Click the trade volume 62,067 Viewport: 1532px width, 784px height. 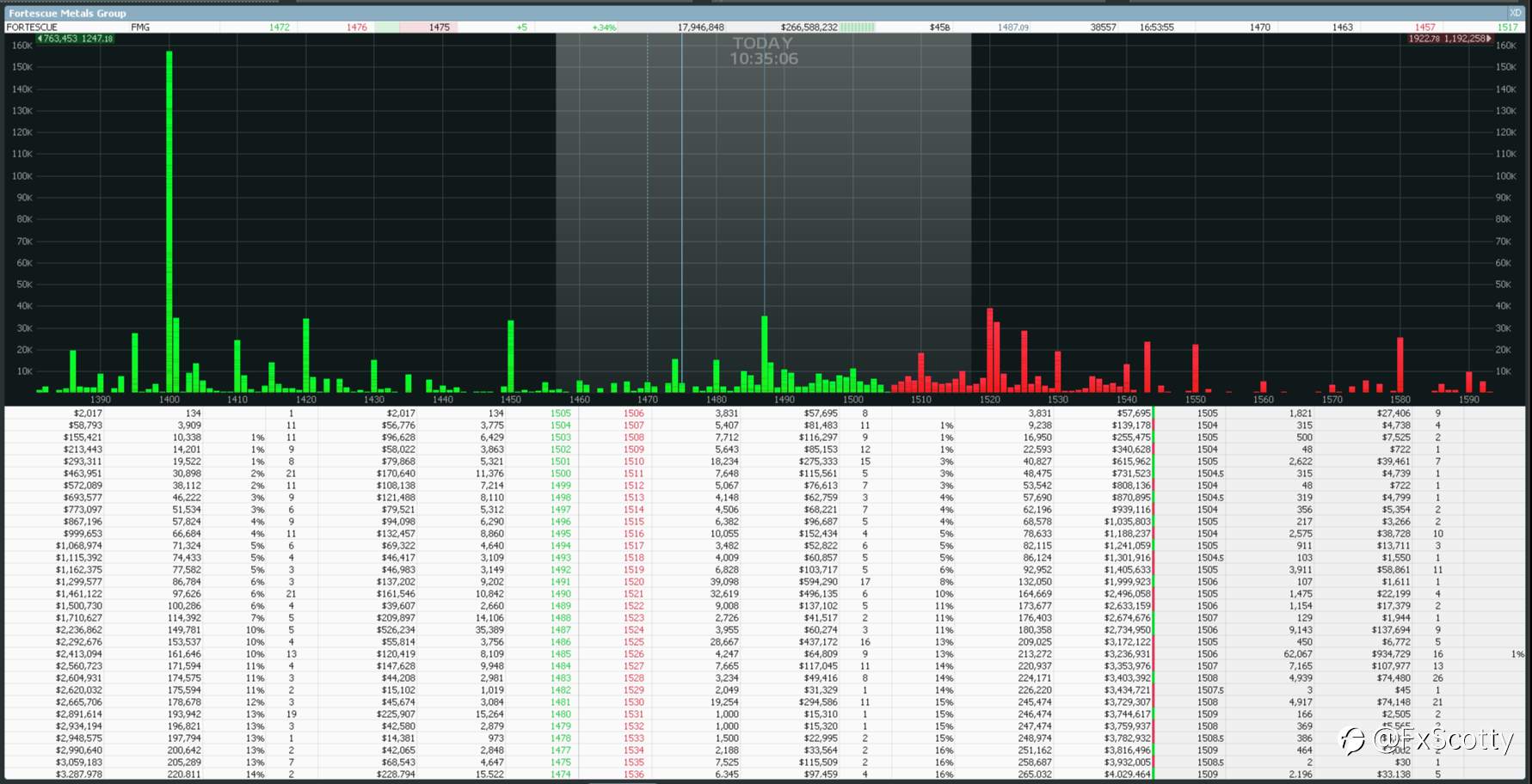tap(1297, 654)
